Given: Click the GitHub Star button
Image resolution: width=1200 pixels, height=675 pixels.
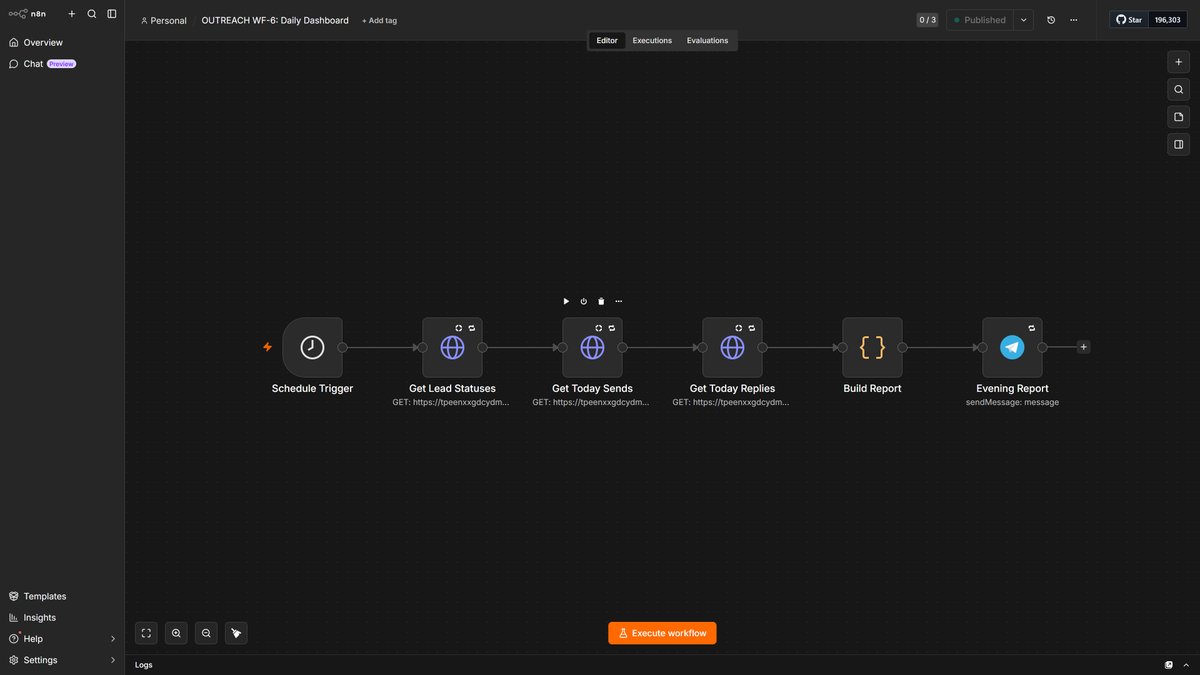Looking at the screenshot, I should (1130, 20).
